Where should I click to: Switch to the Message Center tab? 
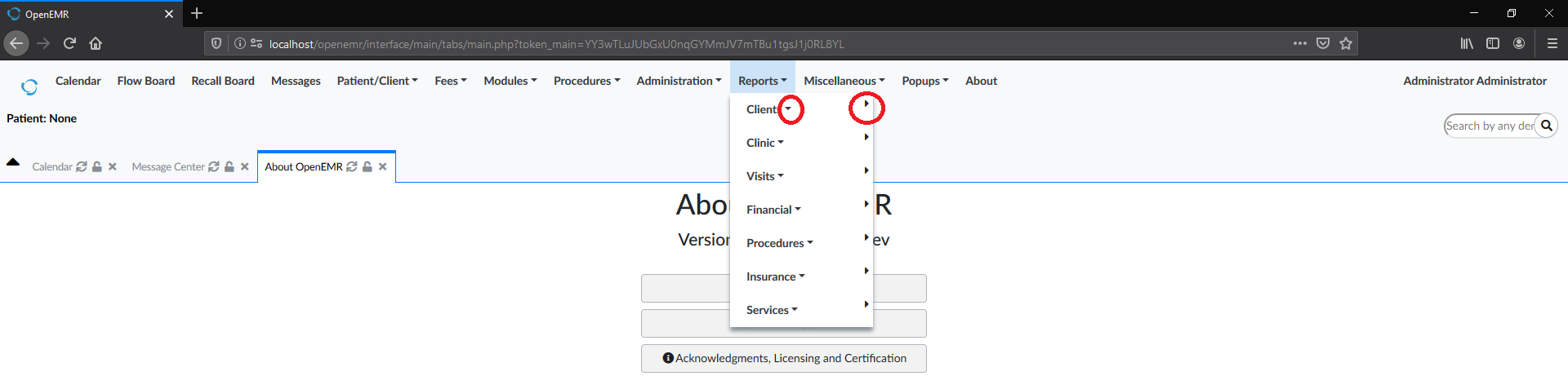coord(168,166)
